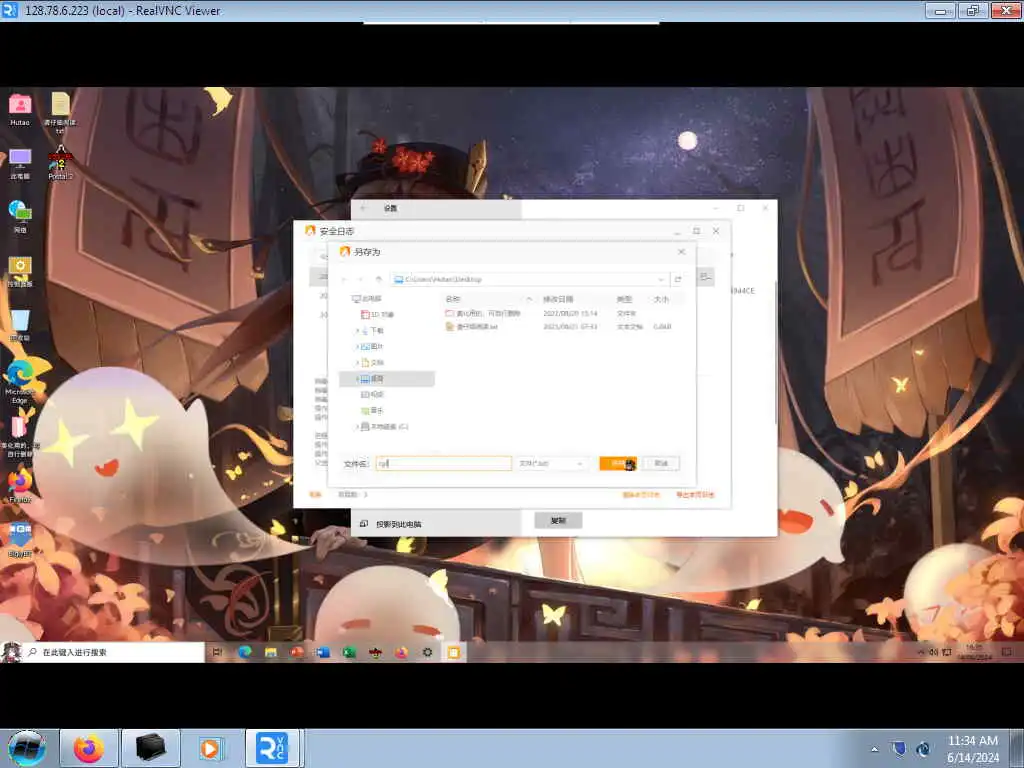The image size is (1024, 768).
Task: Select the highlighted 桌面 (Desktop) tree item
Action: point(387,379)
